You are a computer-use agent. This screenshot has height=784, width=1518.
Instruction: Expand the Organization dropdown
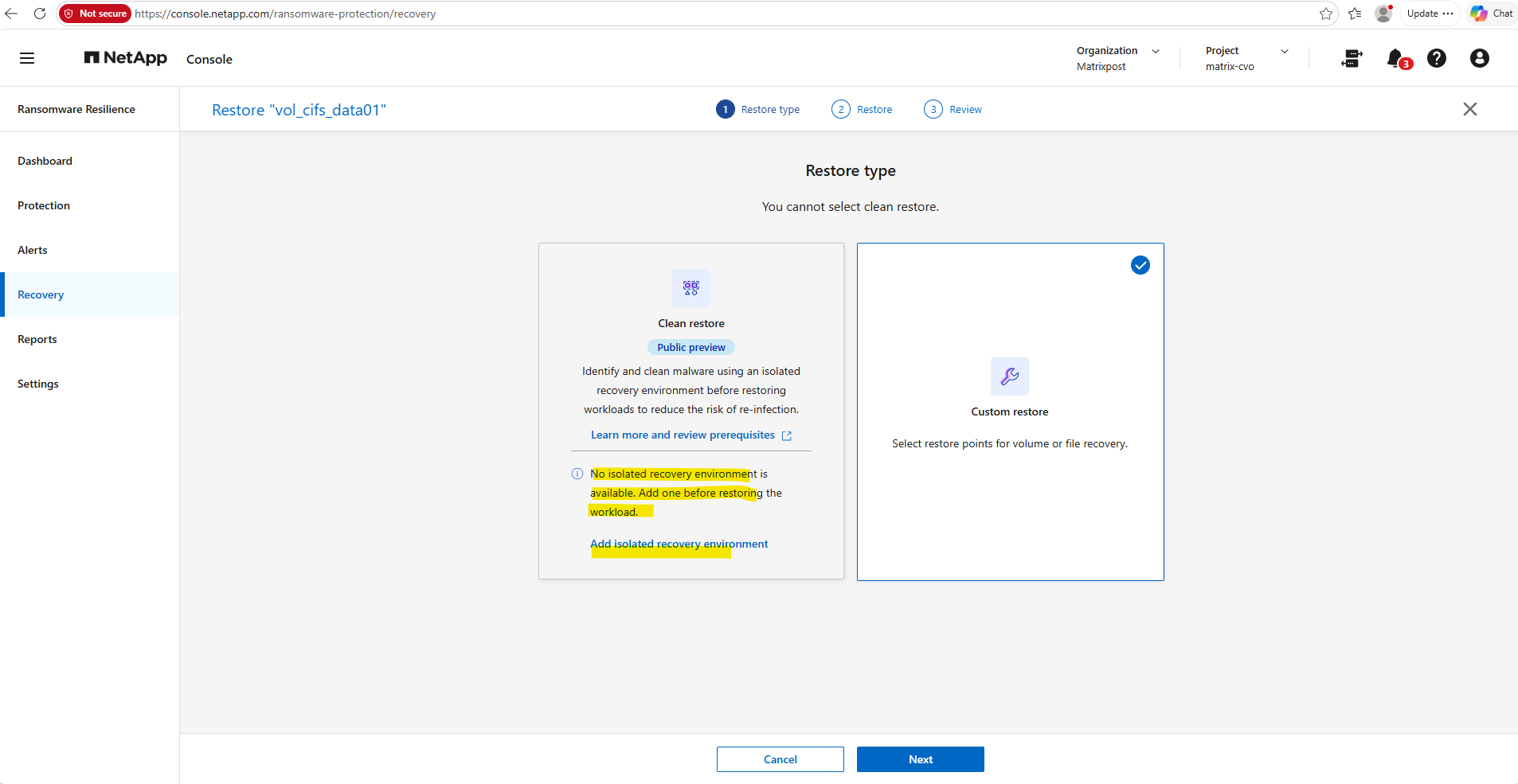pyautogui.click(x=1118, y=58)
